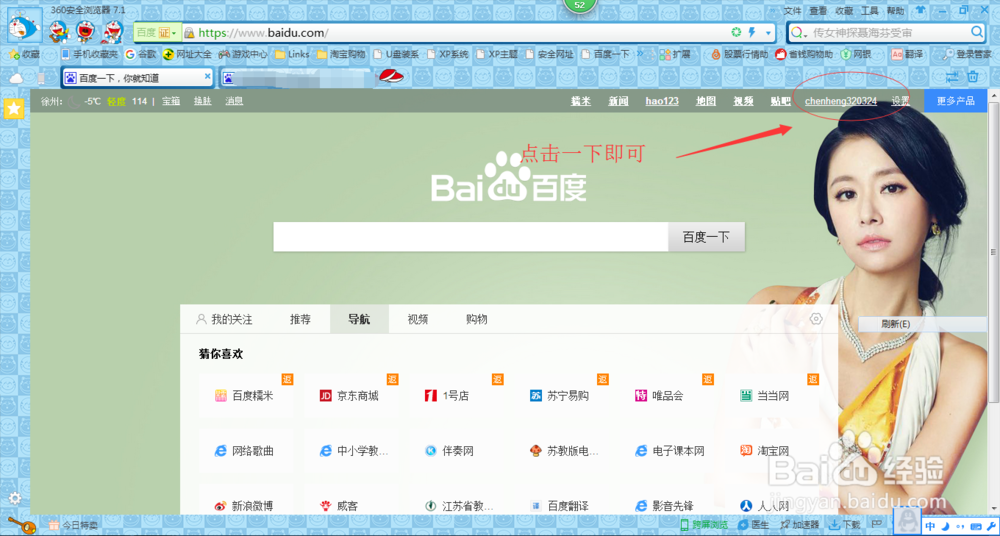Click the 翻译 translate extension
The width and height of the screenshot is (1000, 536).
[x=907, y=55]
